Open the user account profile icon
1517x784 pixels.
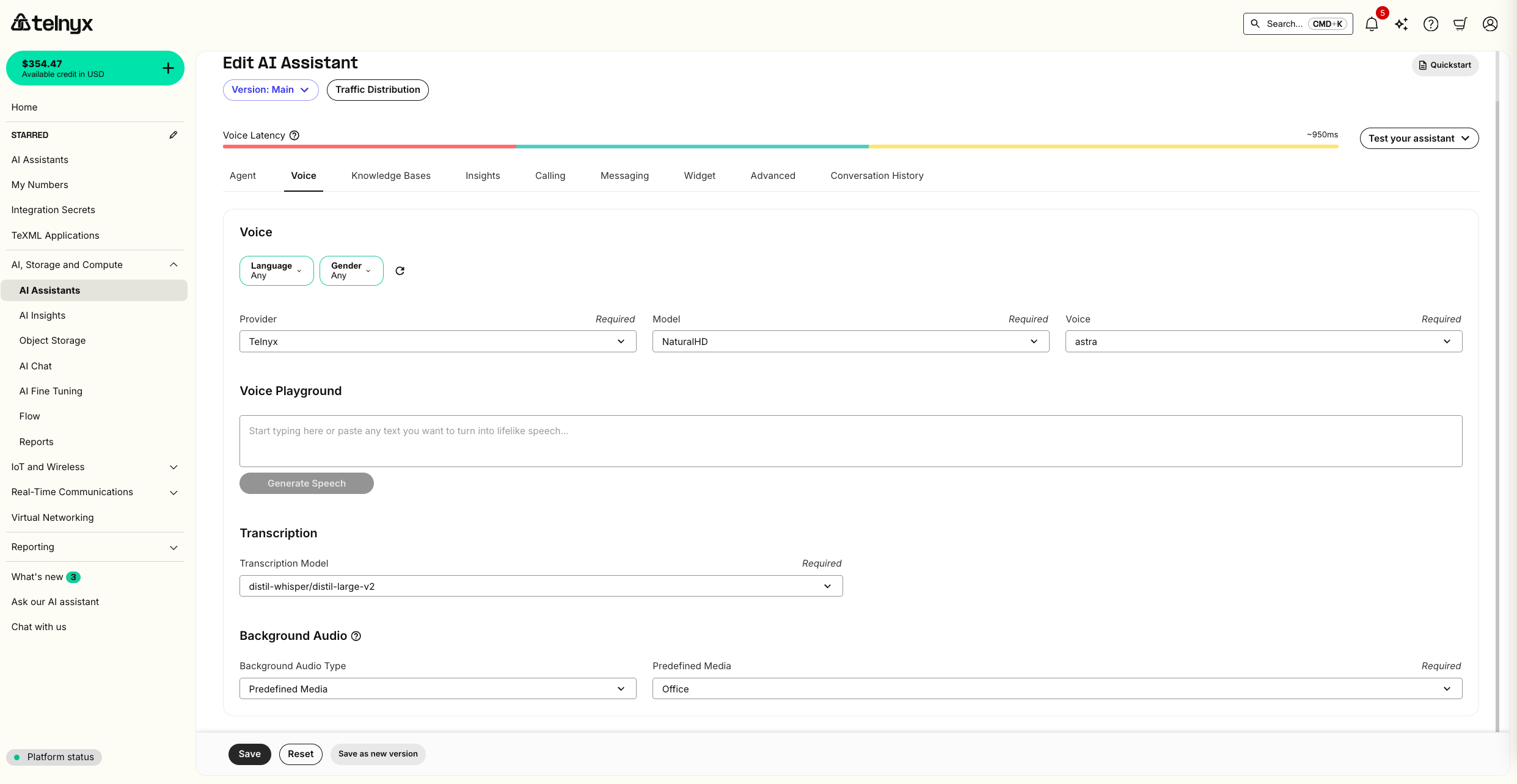click(1490, 24)
